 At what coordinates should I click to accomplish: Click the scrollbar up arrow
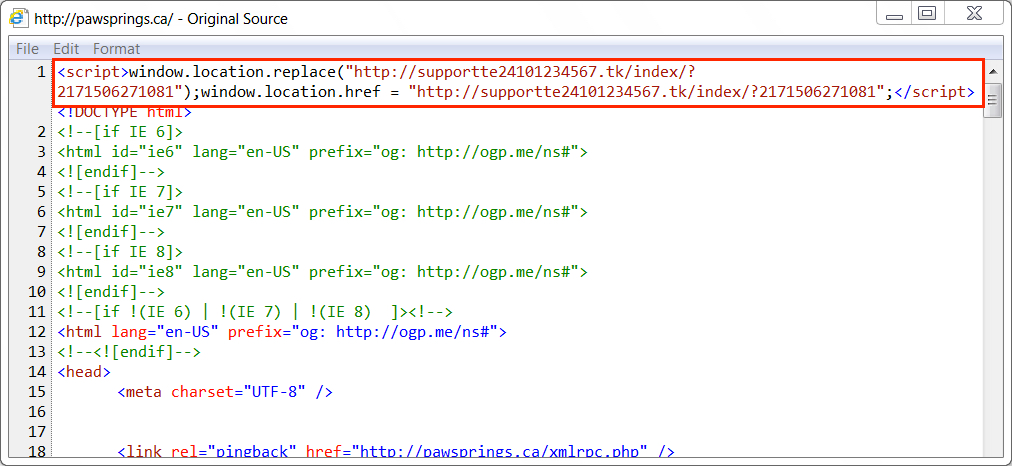pos(992,72)
